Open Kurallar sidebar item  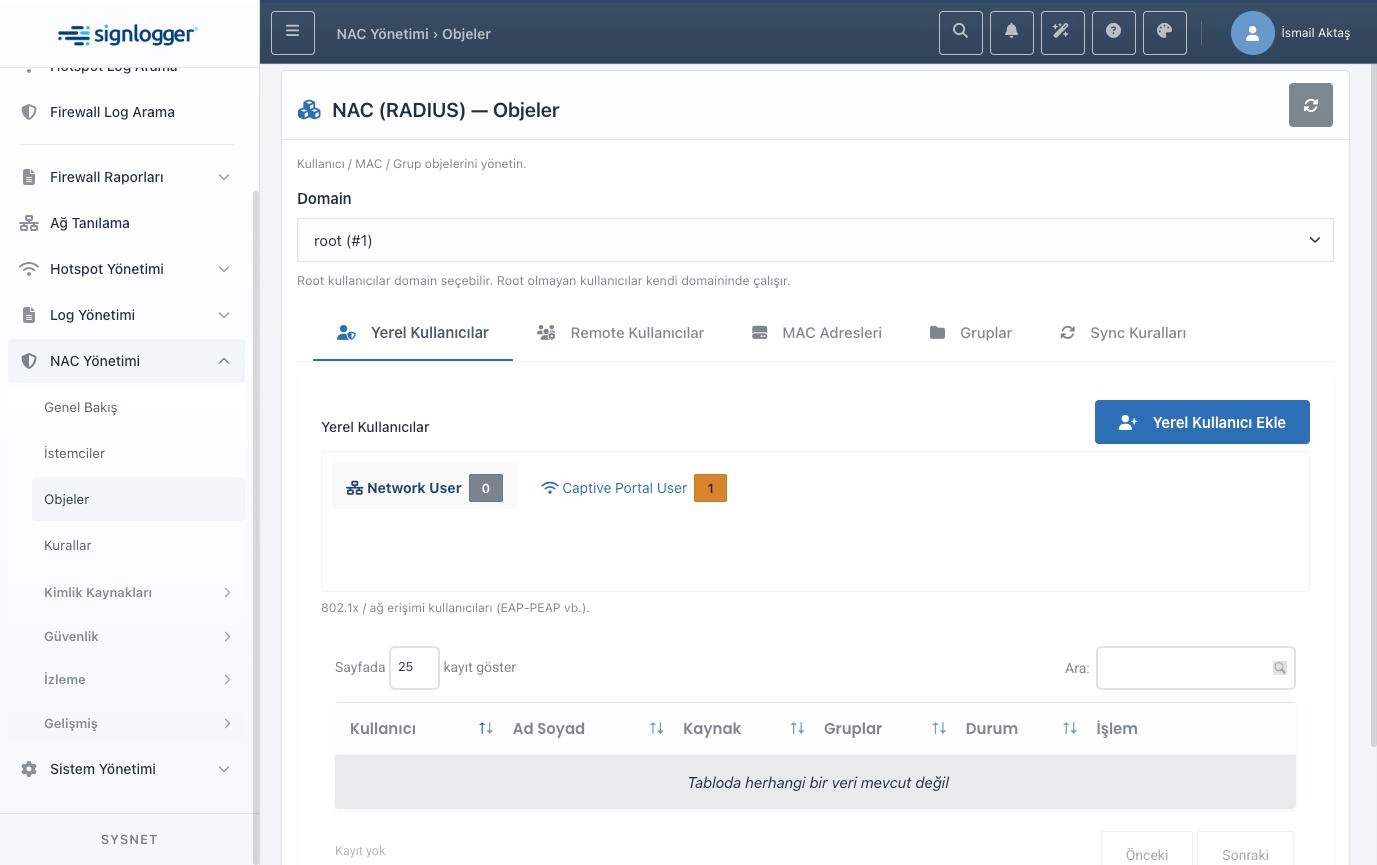click(x=138, y=545)
